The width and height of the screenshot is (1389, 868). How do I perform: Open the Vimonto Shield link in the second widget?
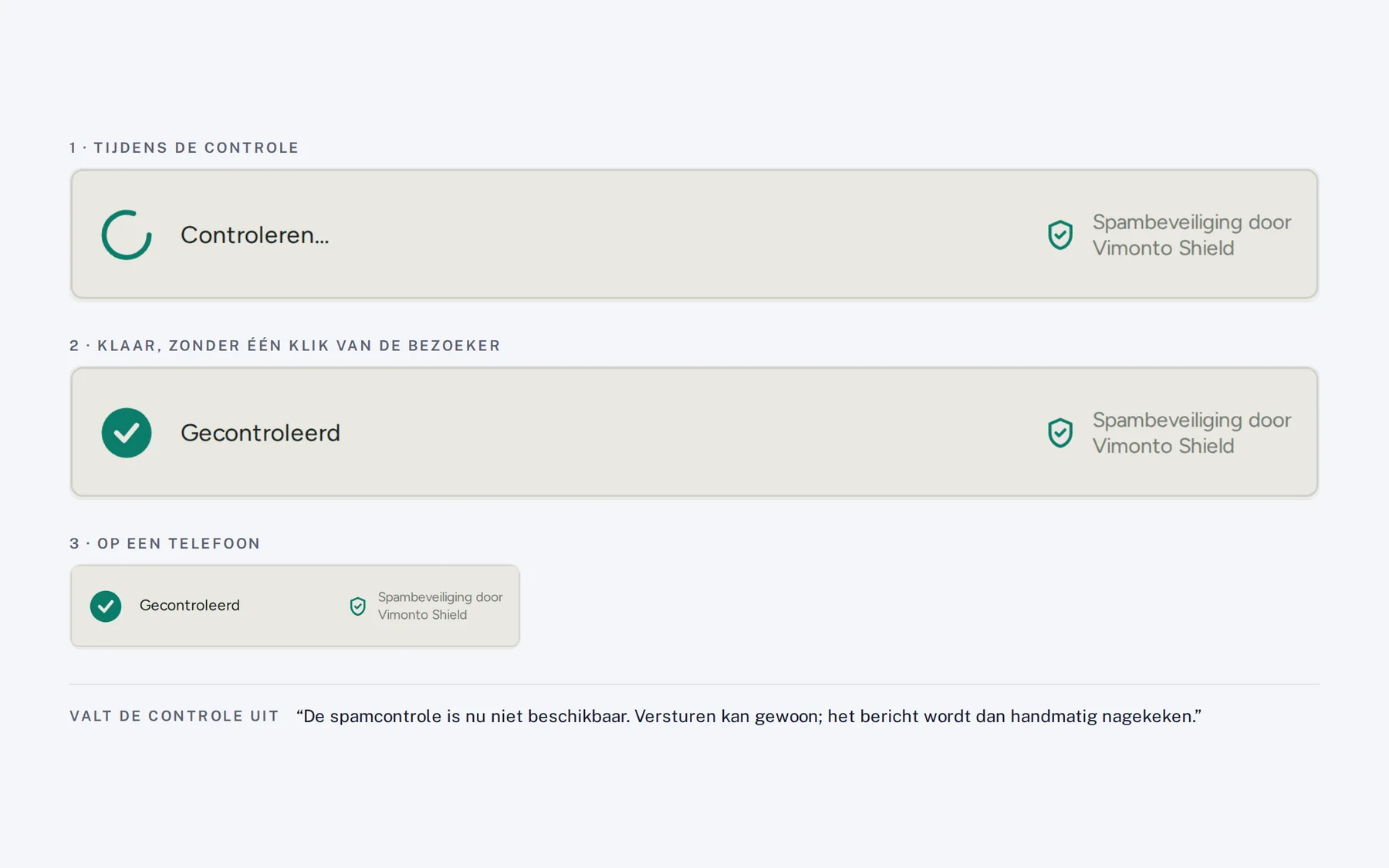(x=1191, y=433)
